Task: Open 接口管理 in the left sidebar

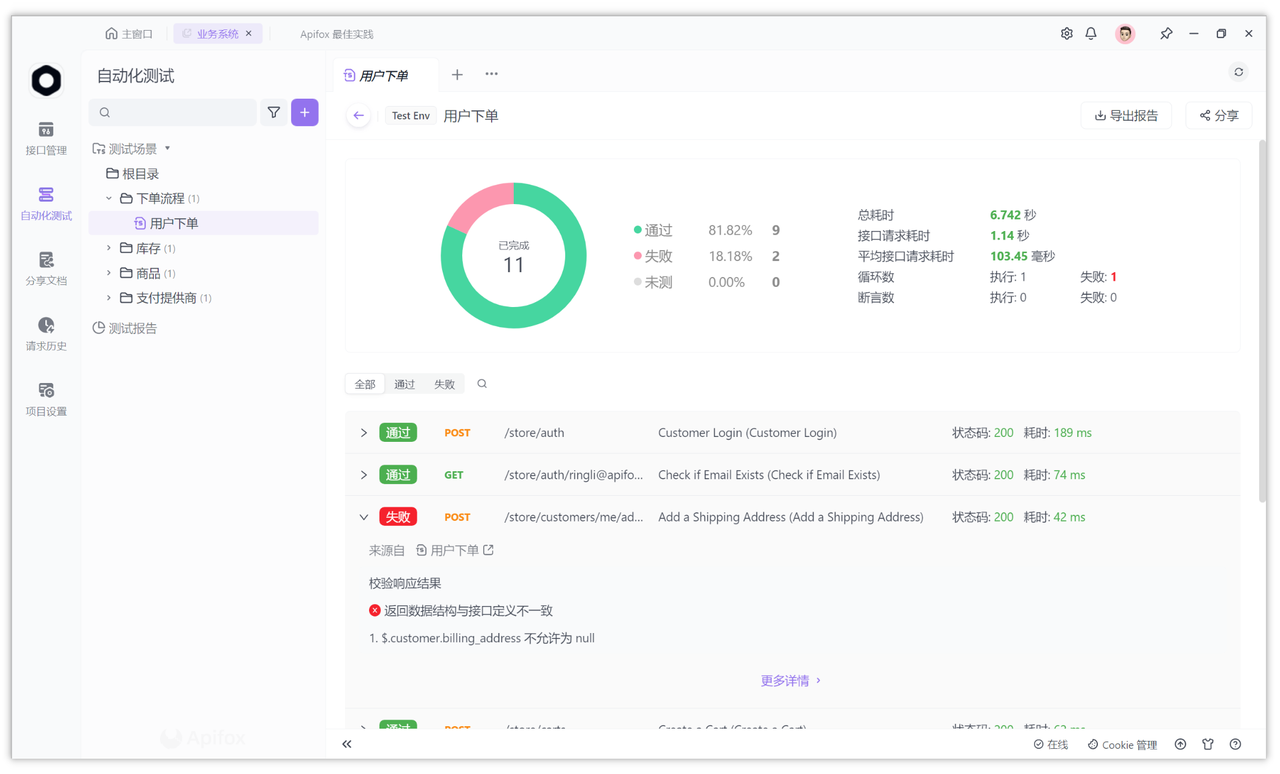Action: click(x=46, y=139)
